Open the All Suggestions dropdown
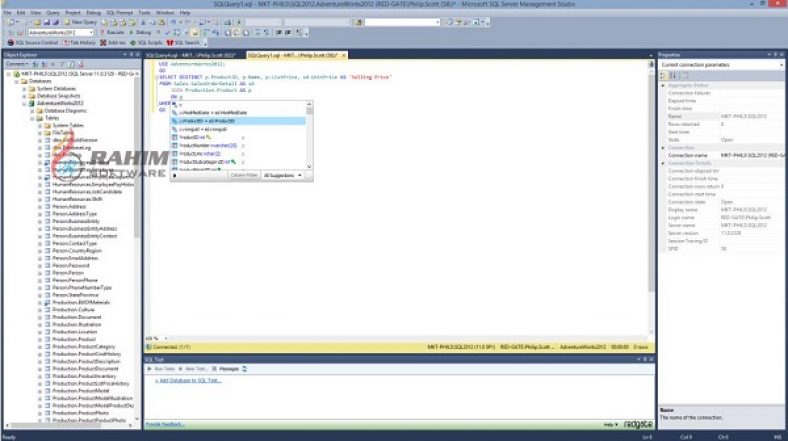The height and width of the screenshot is (441, 788). 282,175
